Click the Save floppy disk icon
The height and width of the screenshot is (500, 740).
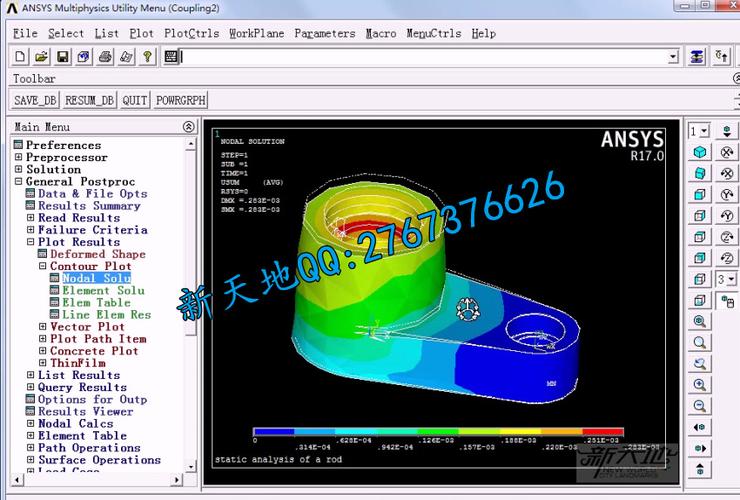(63, 57)
